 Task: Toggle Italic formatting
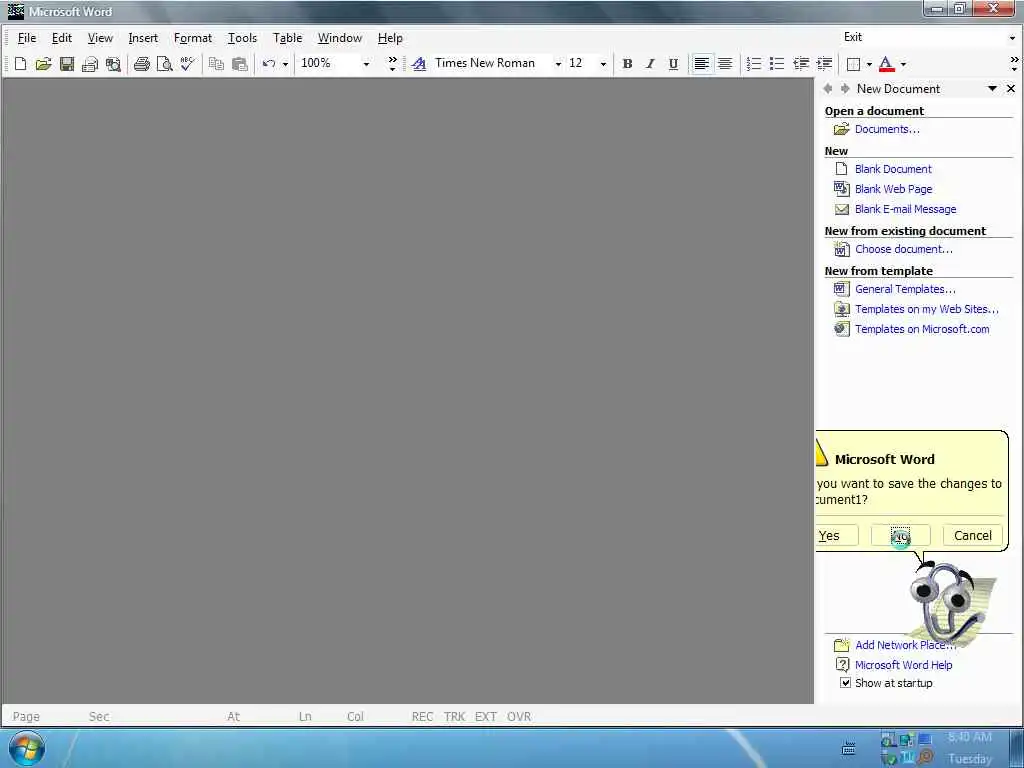(650, 63)
